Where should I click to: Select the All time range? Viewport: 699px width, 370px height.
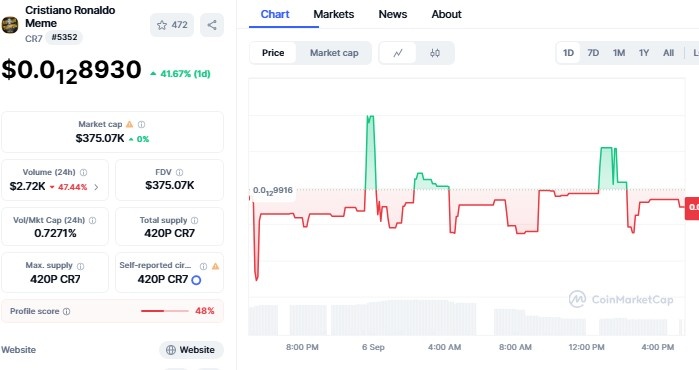click(668, 53)
